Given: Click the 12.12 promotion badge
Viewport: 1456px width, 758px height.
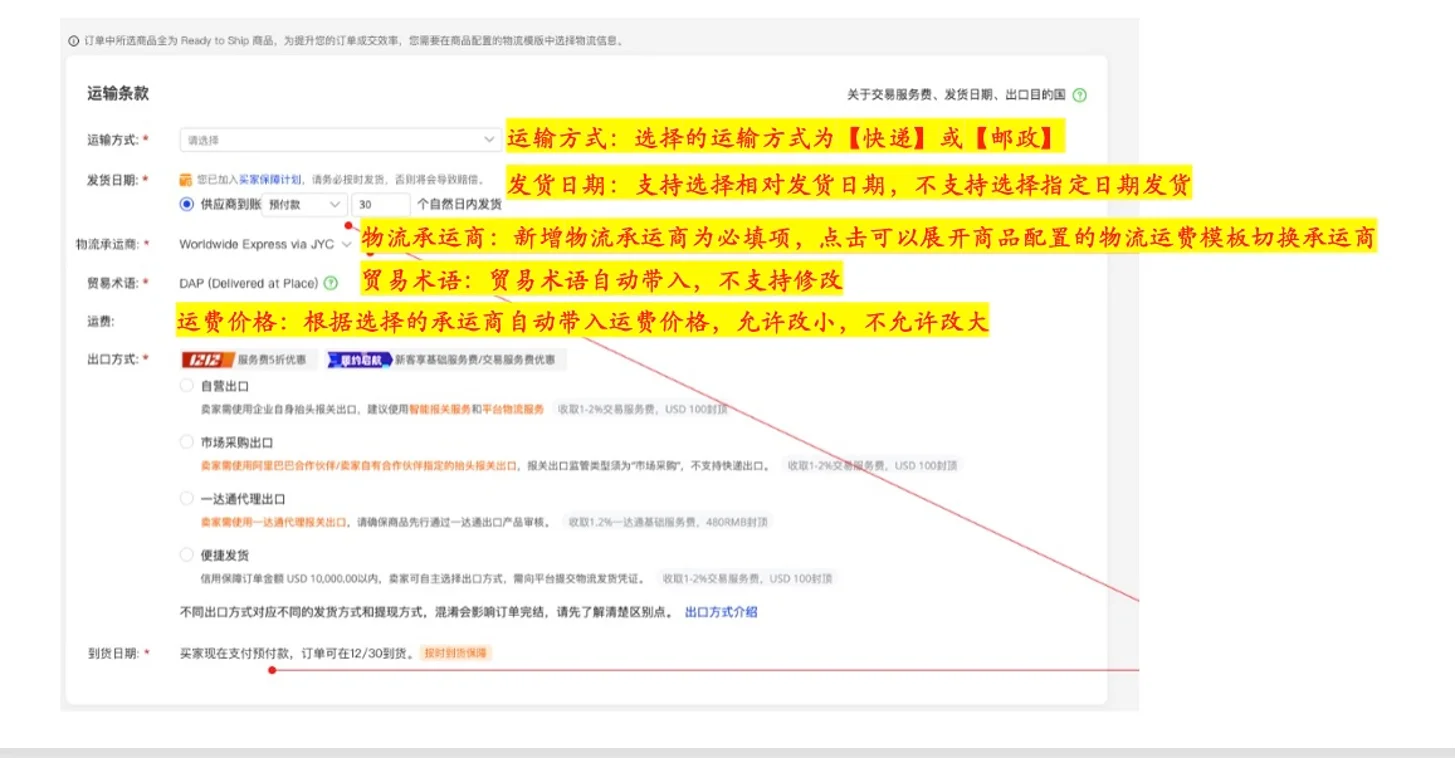Looking at the screenshot, I should tap(207, 360).
